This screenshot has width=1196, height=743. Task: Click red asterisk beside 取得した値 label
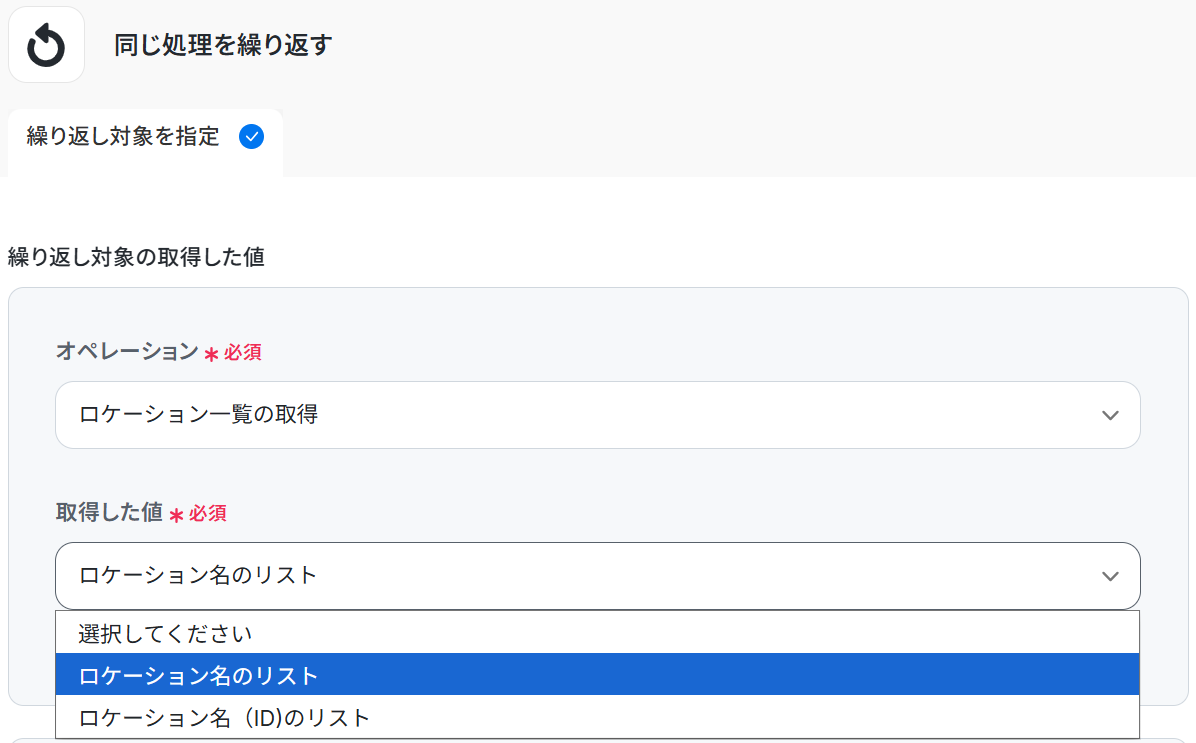[176, 515]
